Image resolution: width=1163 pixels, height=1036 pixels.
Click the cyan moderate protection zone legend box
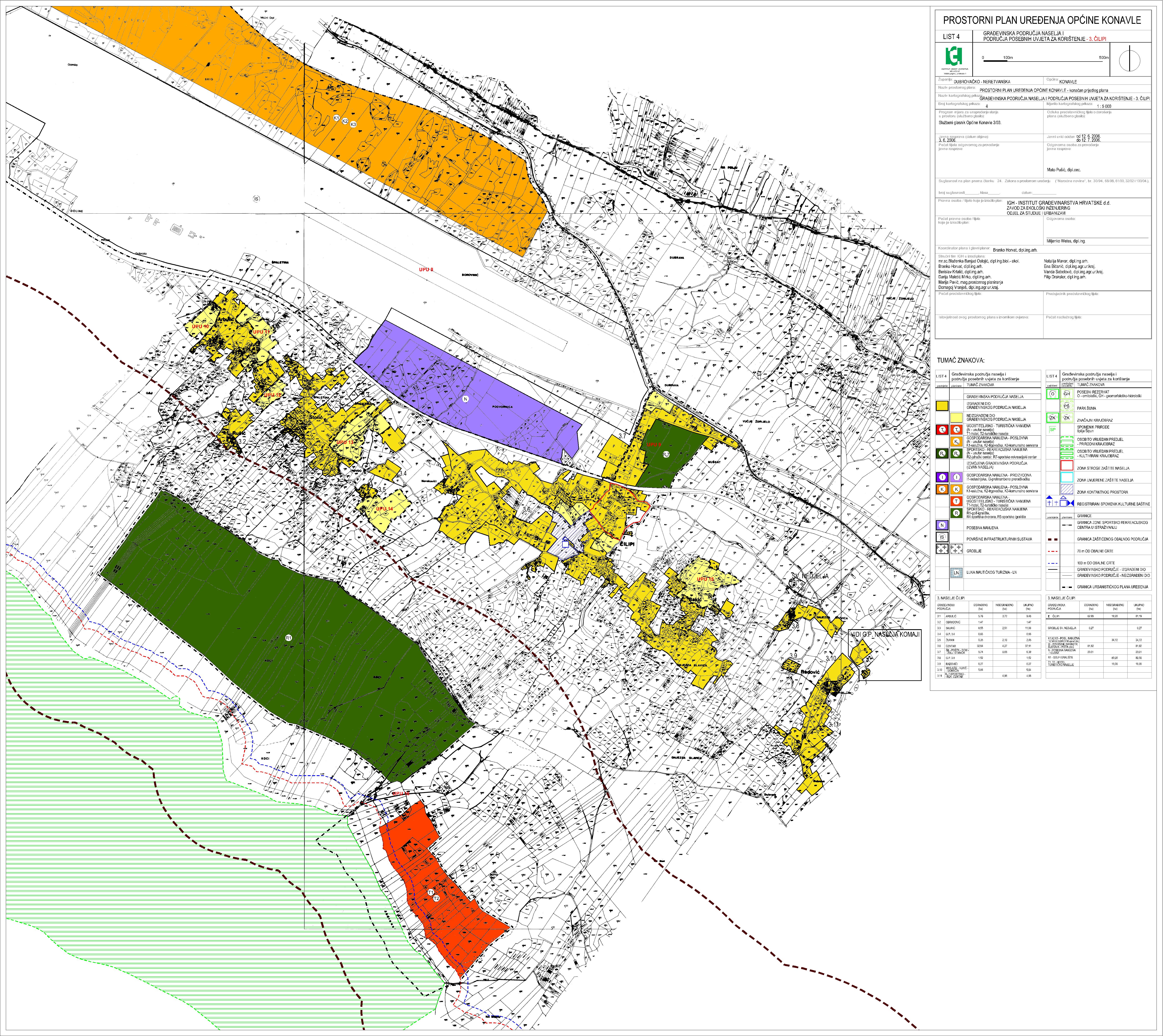(x=1067, y=477)
